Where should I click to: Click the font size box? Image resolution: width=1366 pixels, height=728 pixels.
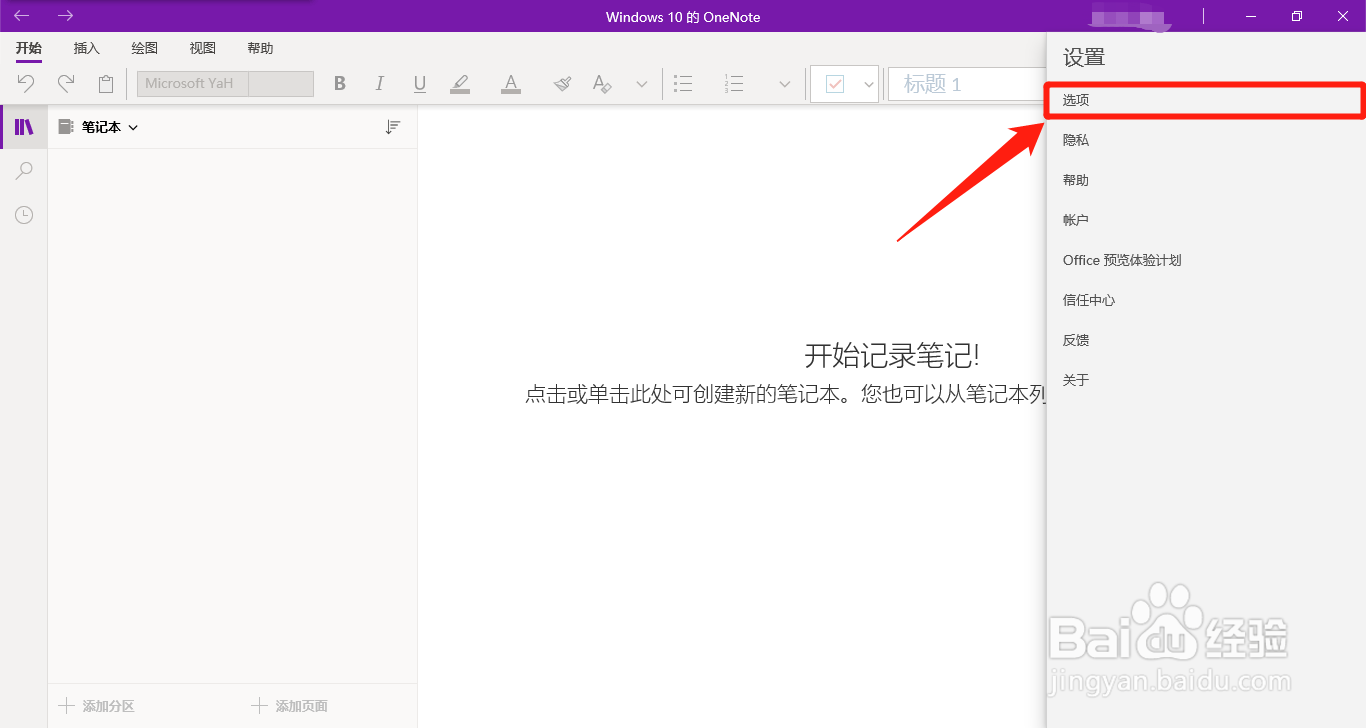281,84
